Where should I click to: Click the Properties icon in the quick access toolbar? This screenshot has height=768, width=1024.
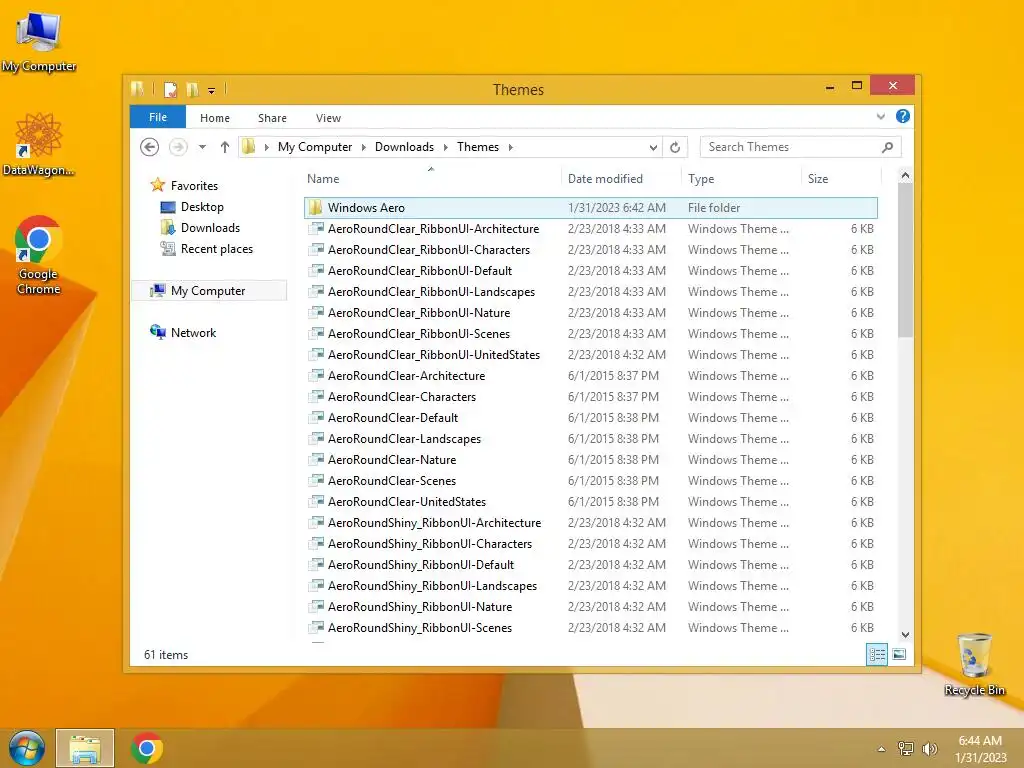click(170, 89)
